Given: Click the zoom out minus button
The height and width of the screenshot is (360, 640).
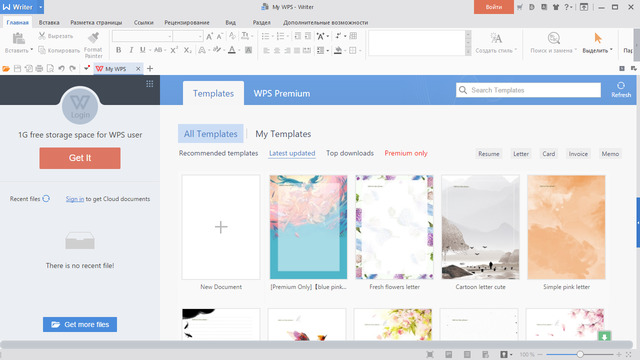Looking at the screenshot, I should 540,354.
